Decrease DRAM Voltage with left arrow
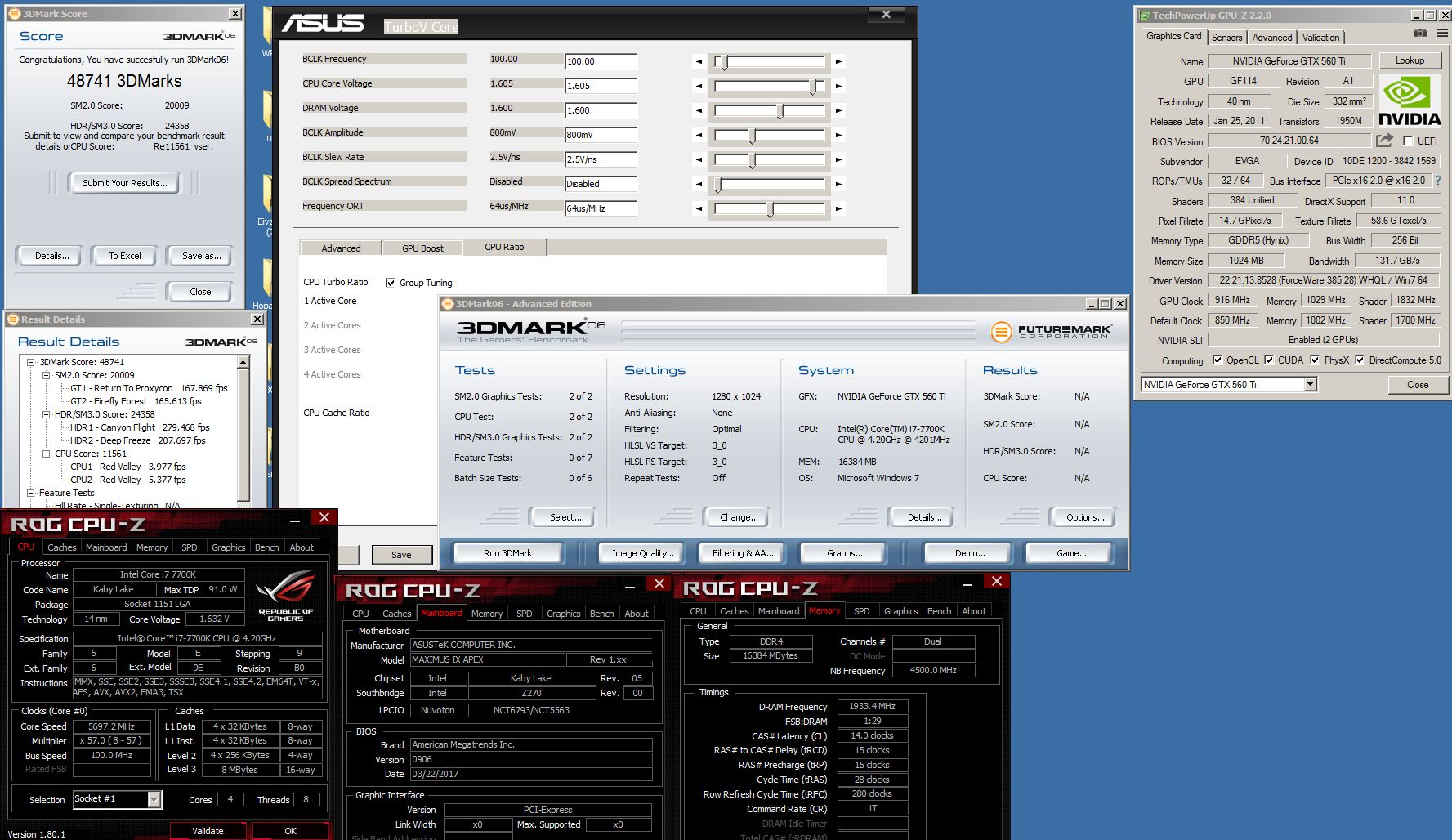Screen dimensions: 1452x840 (699, 110)
